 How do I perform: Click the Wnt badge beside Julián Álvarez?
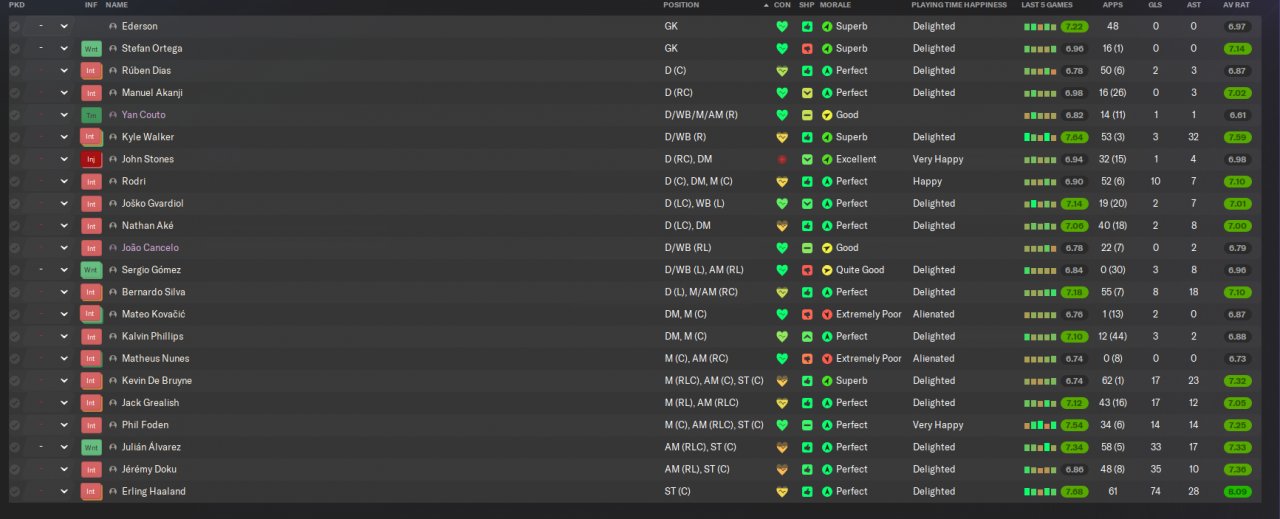(x=91, y=447)
